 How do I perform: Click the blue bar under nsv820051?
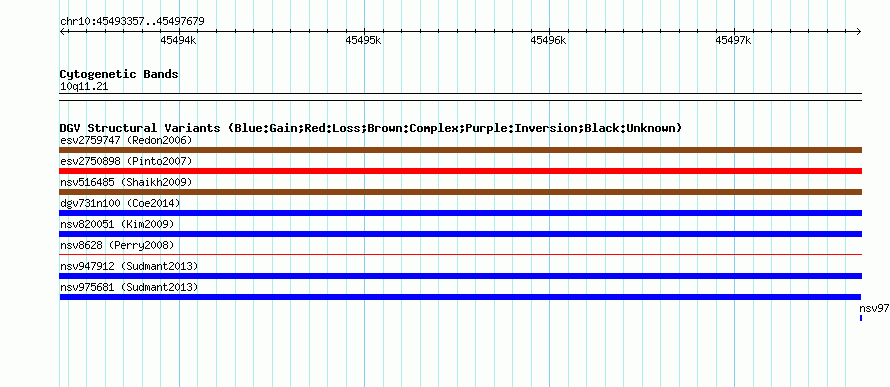[x=460, y=234]
